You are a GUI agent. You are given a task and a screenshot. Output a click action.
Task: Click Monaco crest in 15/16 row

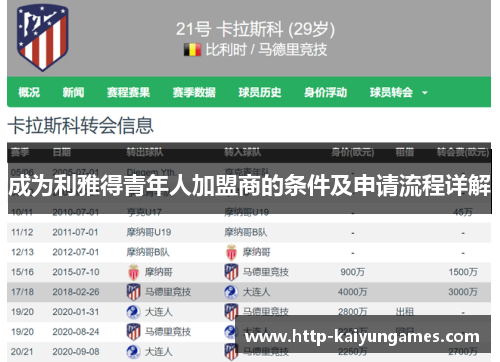(133, 272)
